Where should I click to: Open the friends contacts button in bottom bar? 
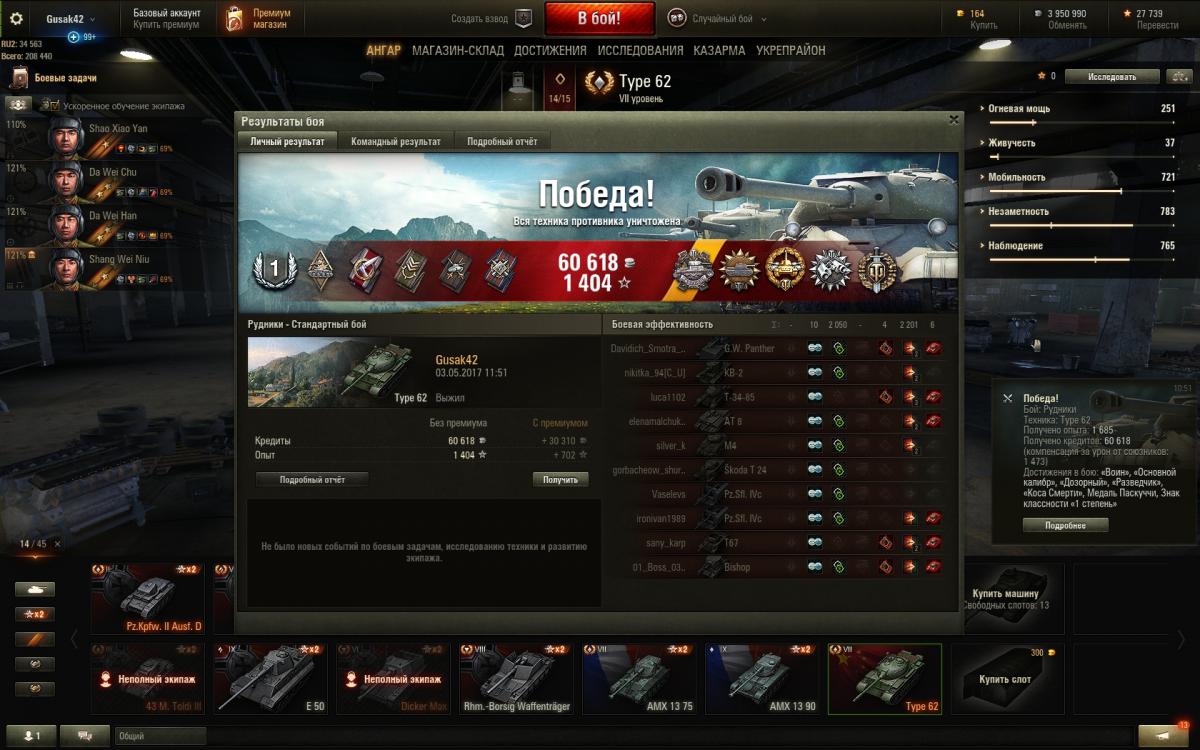pos(32,736)
